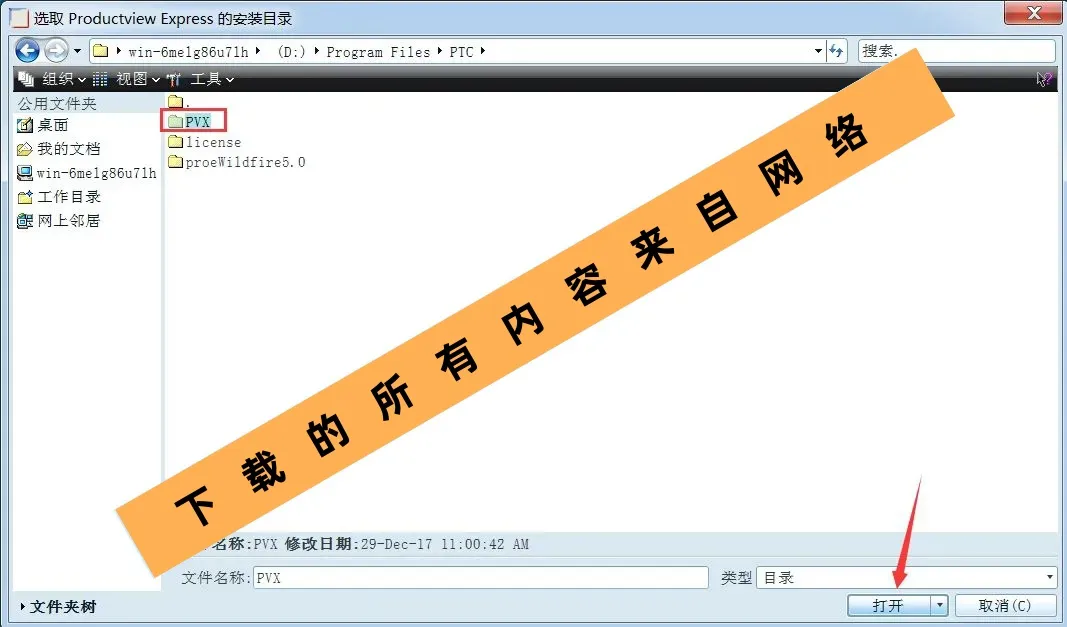Click the 文件名称 input field

(x=481, y=578)
